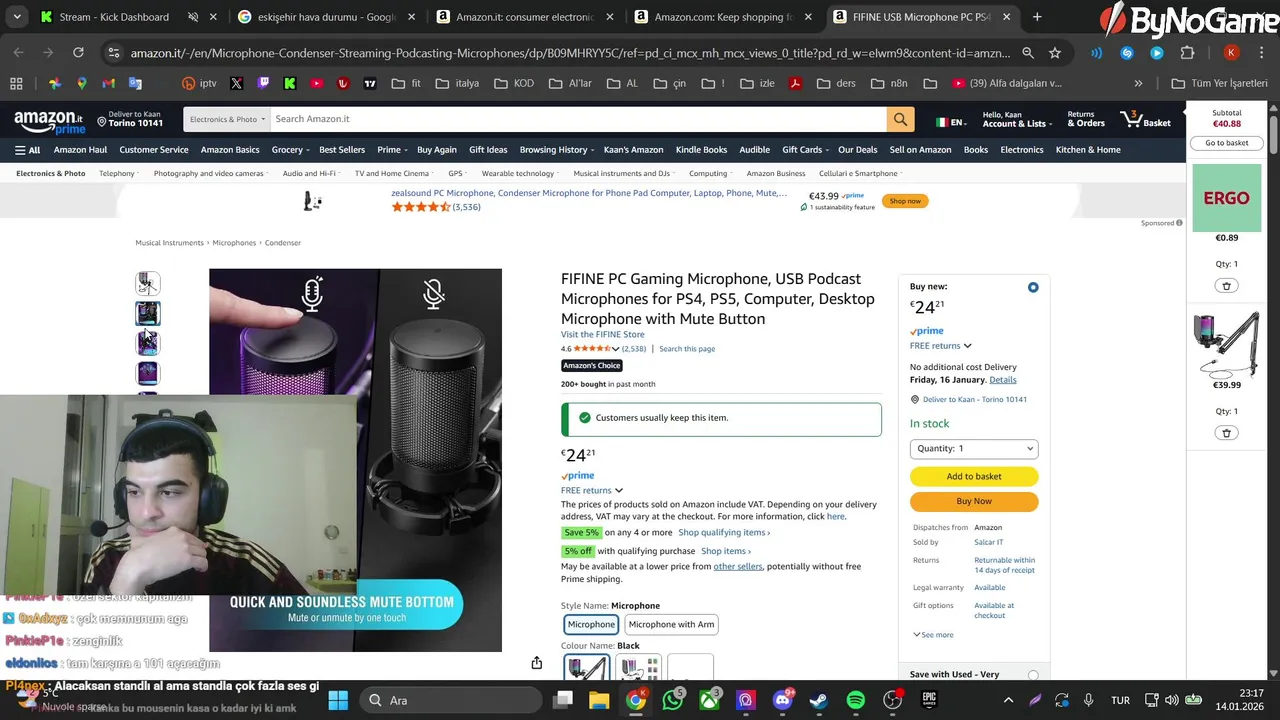Expand the EN language selector
This screenshot has width=1280, height=720.
pyautogui.click(x=950, y=122)
